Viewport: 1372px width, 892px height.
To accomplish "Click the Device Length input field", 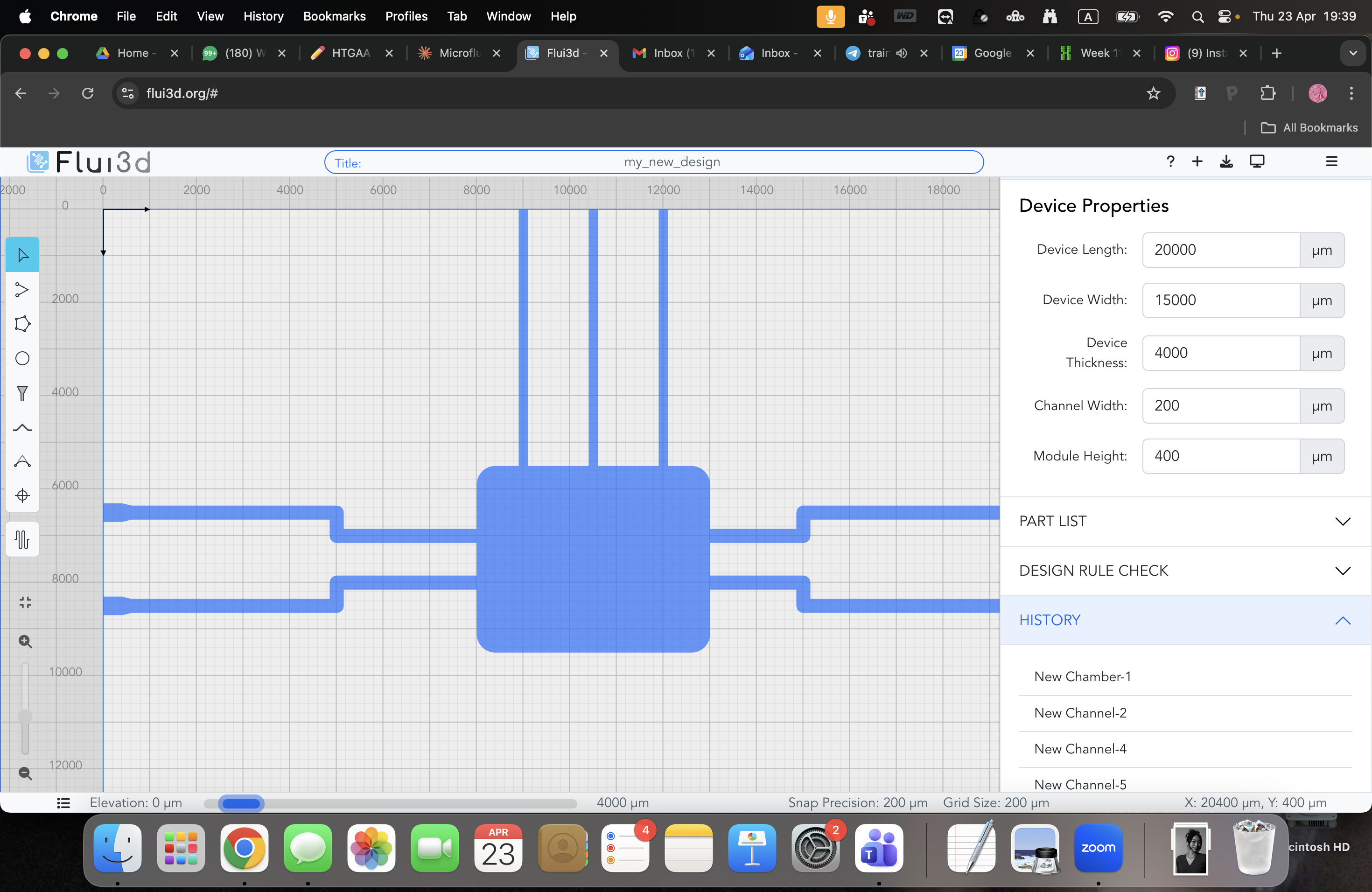I will (1220, 250).
